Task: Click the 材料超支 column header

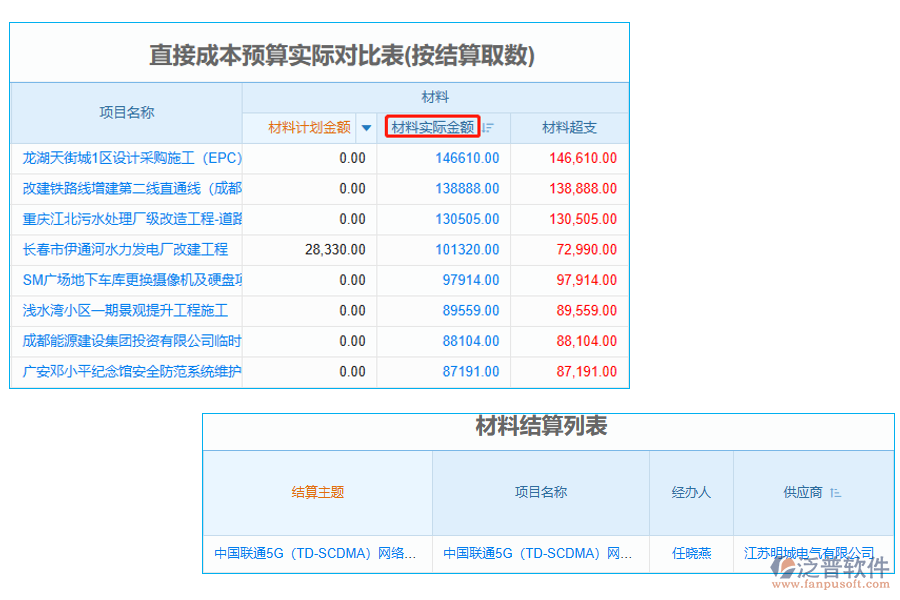Action: [x=568, y=127]
